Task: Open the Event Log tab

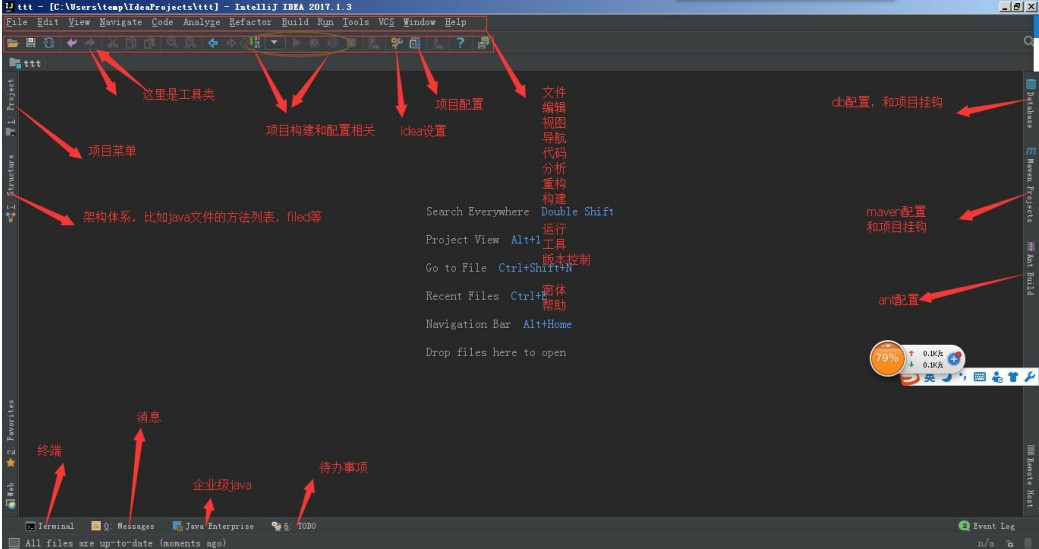Action: point(987,526)
